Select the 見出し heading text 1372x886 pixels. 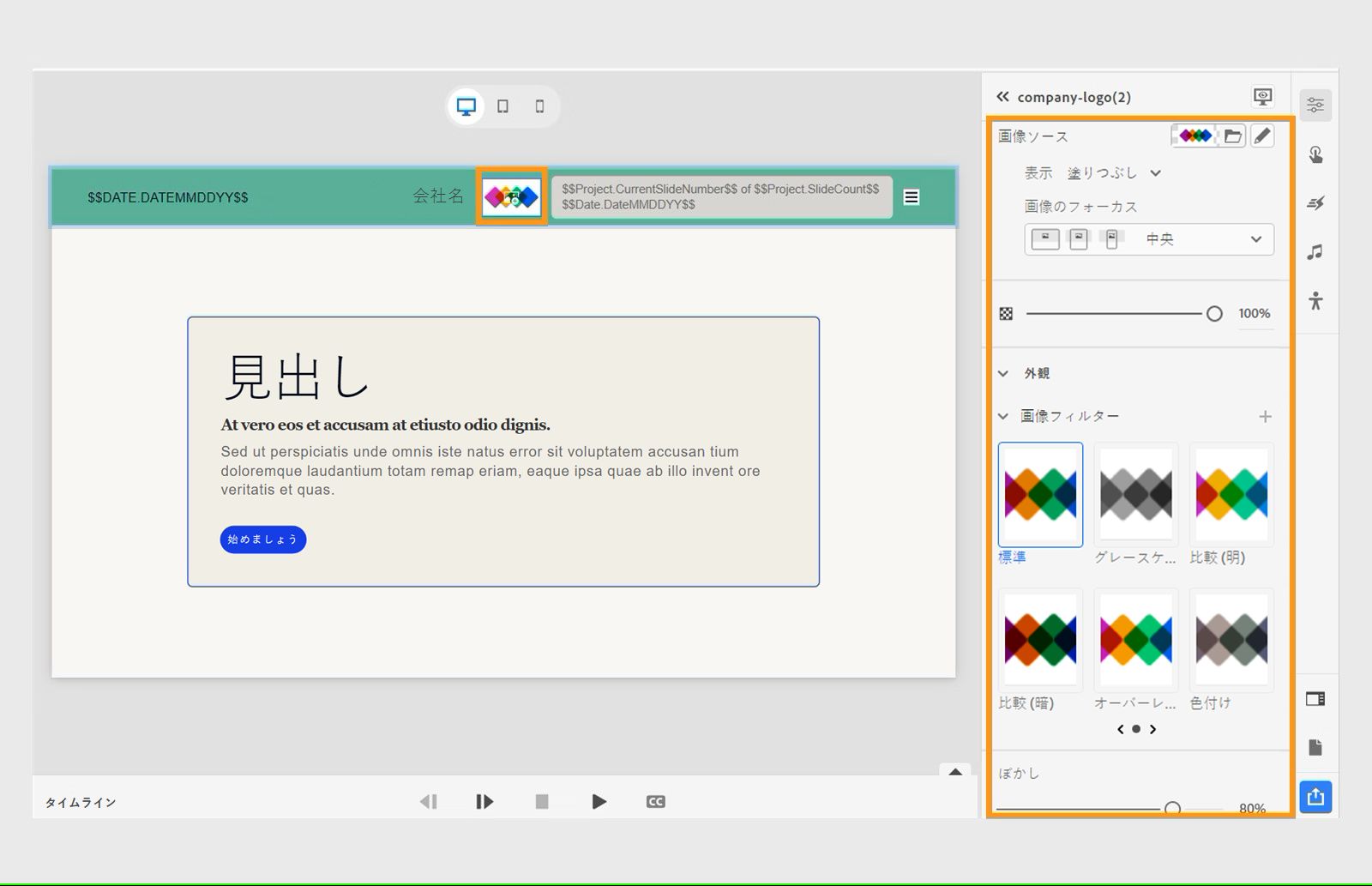[297, 377]
